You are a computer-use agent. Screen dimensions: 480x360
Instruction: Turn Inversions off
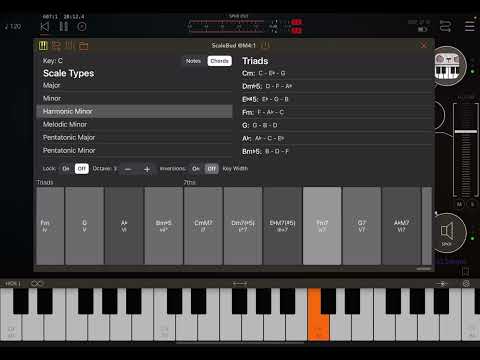tap(211, 169)
